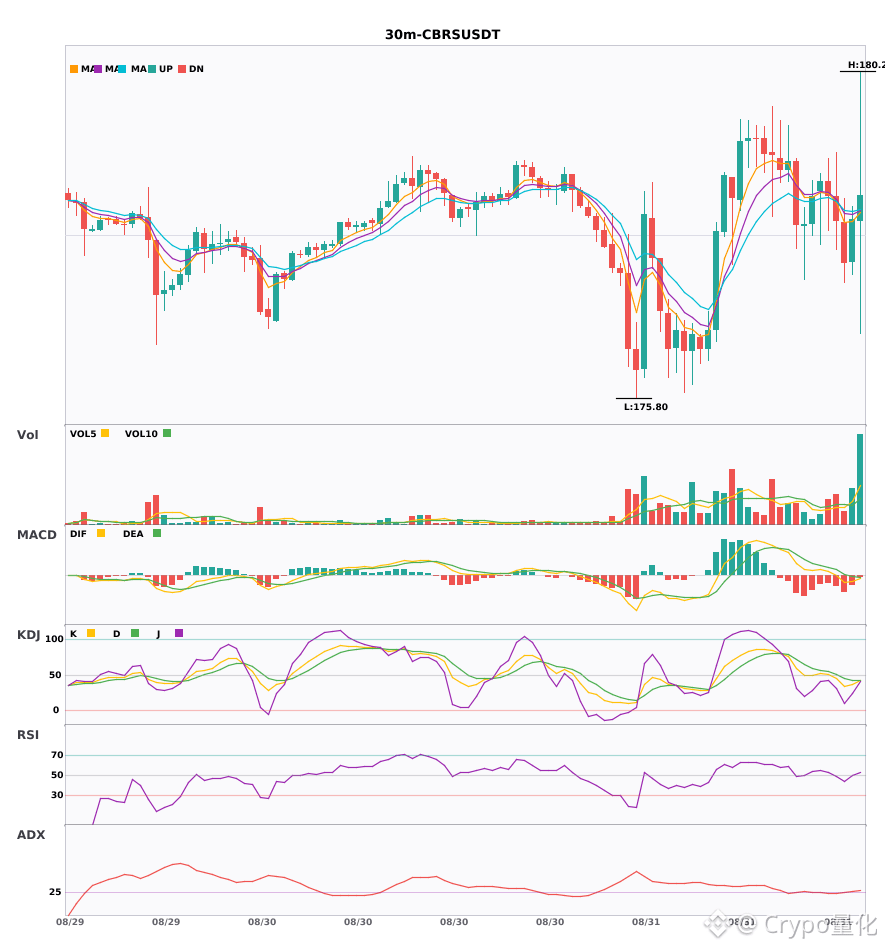Click the 30 value on RSI axis
This screenshot has height=950, width=885.
tap(57, 795)
